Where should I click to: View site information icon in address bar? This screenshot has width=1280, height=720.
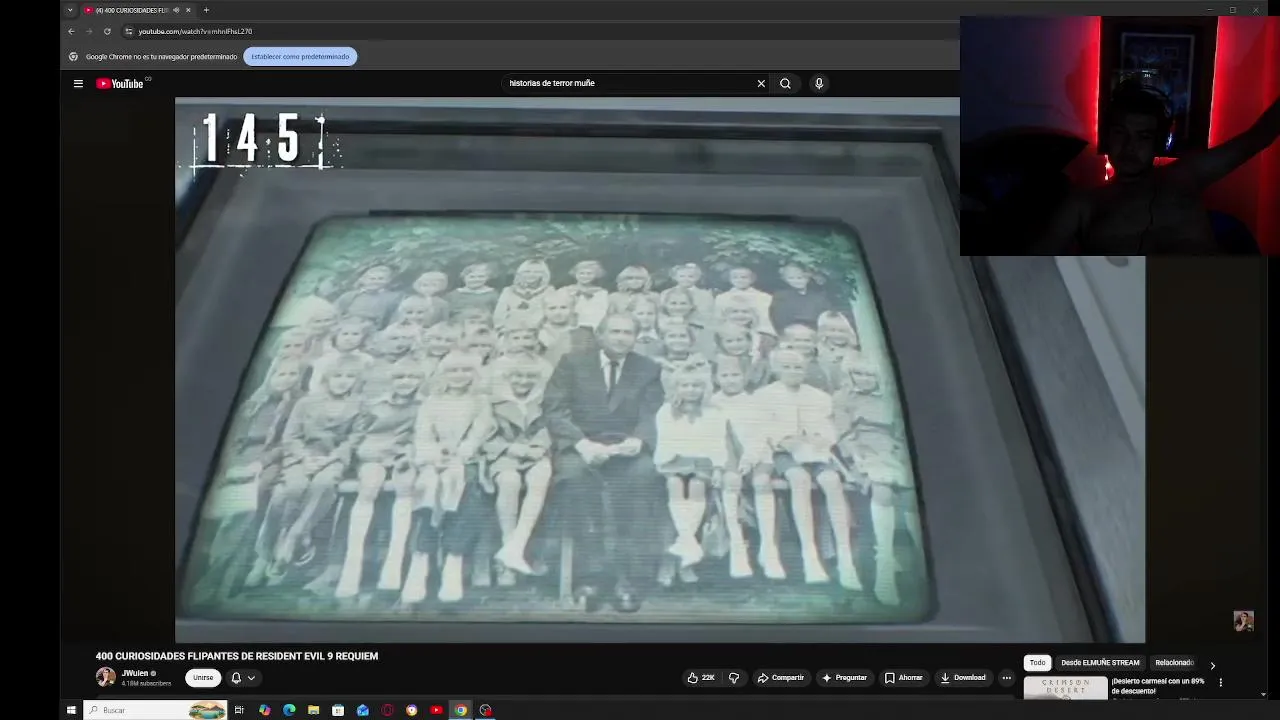(128, 31)
